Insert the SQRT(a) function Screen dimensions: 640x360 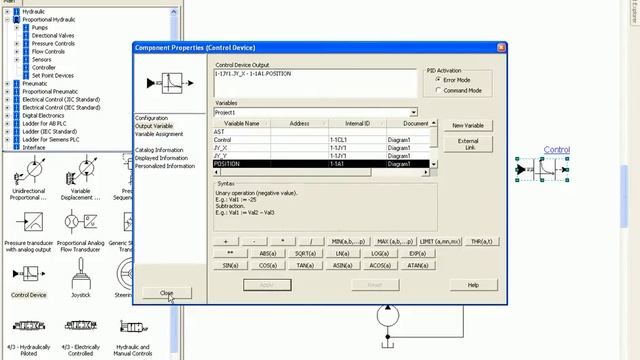[x=305, y=253]
